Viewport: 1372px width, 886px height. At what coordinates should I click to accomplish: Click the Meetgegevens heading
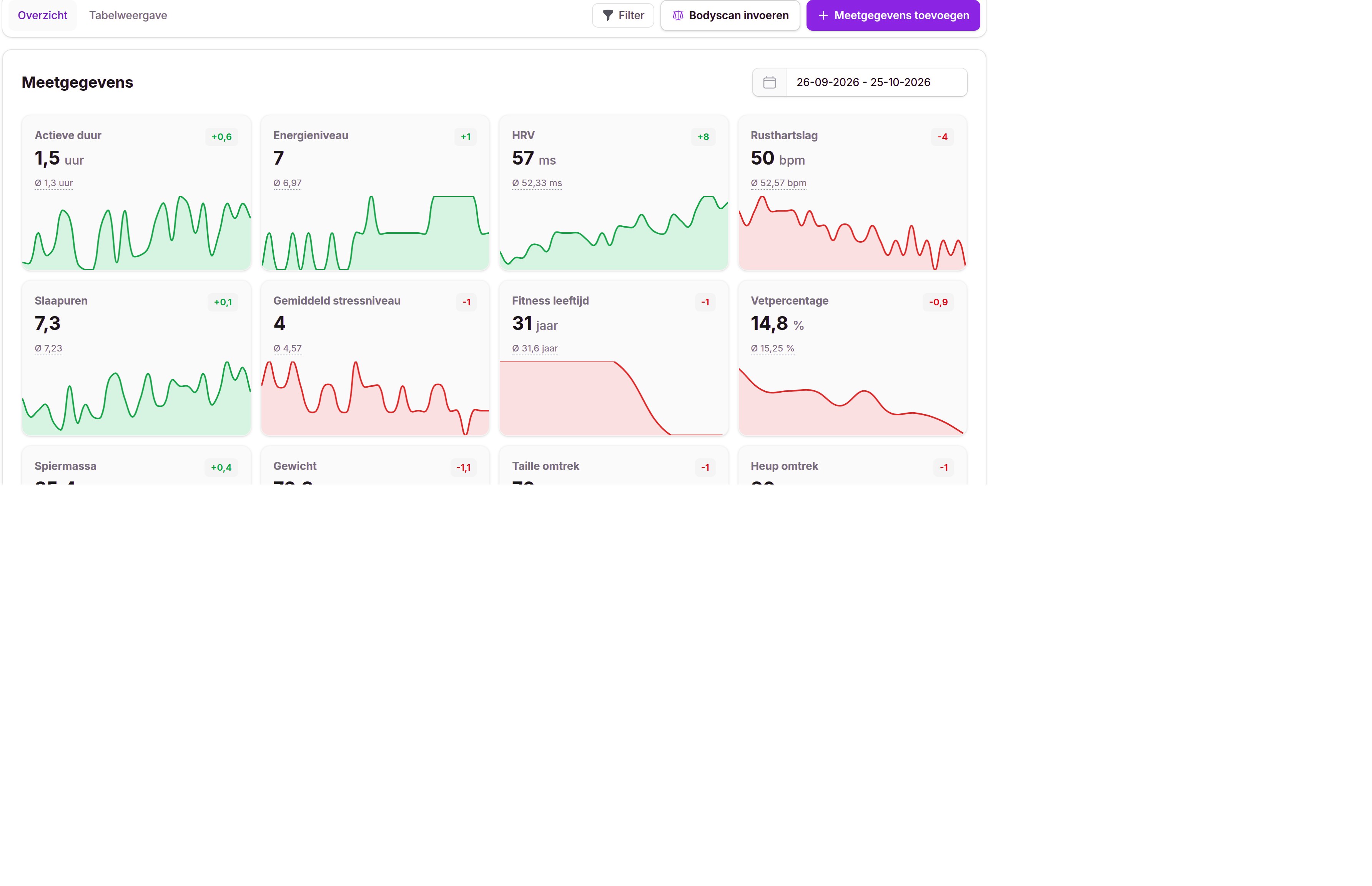(x=77, y=82)
